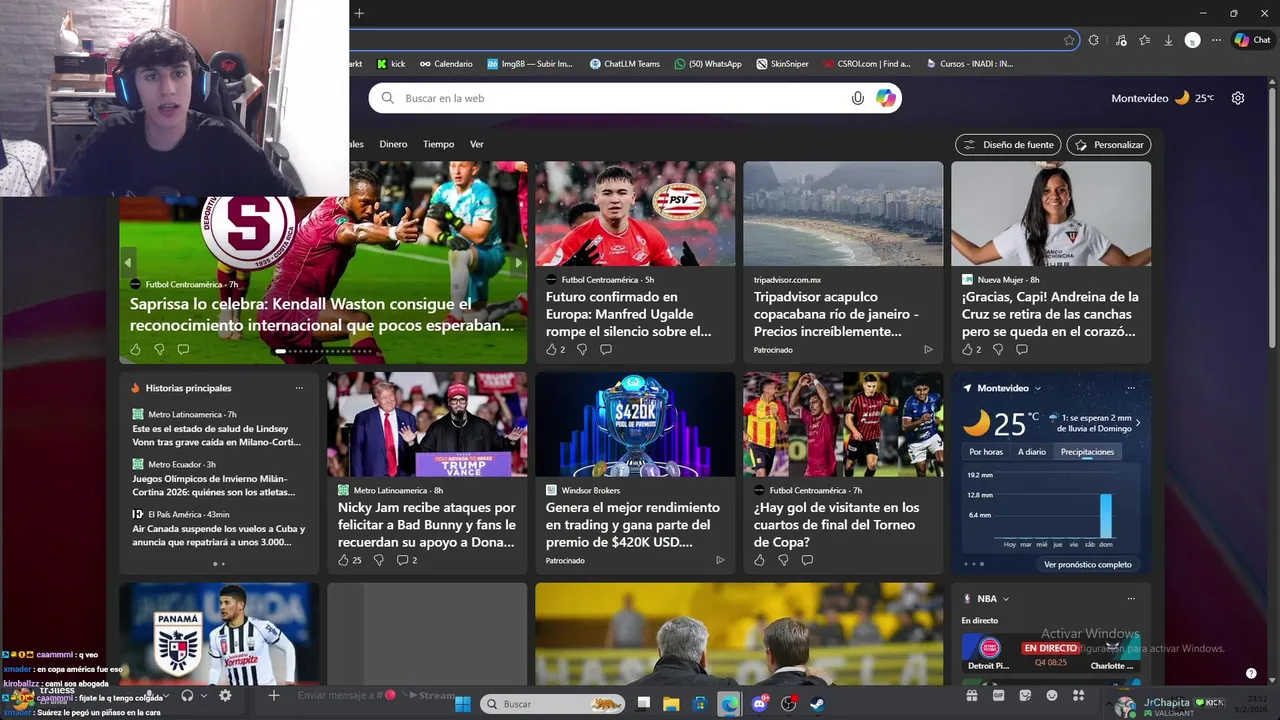The width and height of the screenshot is (1280, 720).
Task: Like the Manfred Ugalde article
Action: pos(555,349)
